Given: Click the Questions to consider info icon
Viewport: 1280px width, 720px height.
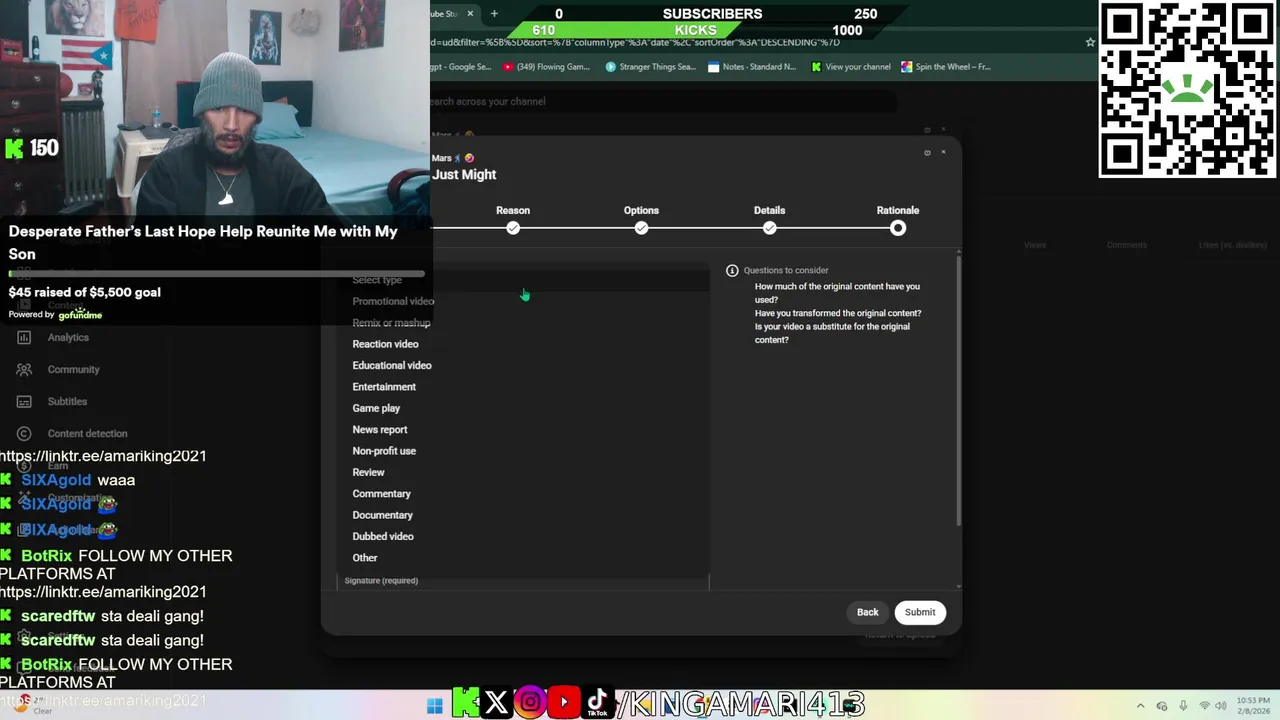Looking at the screenshot, I should coord(732,270).
